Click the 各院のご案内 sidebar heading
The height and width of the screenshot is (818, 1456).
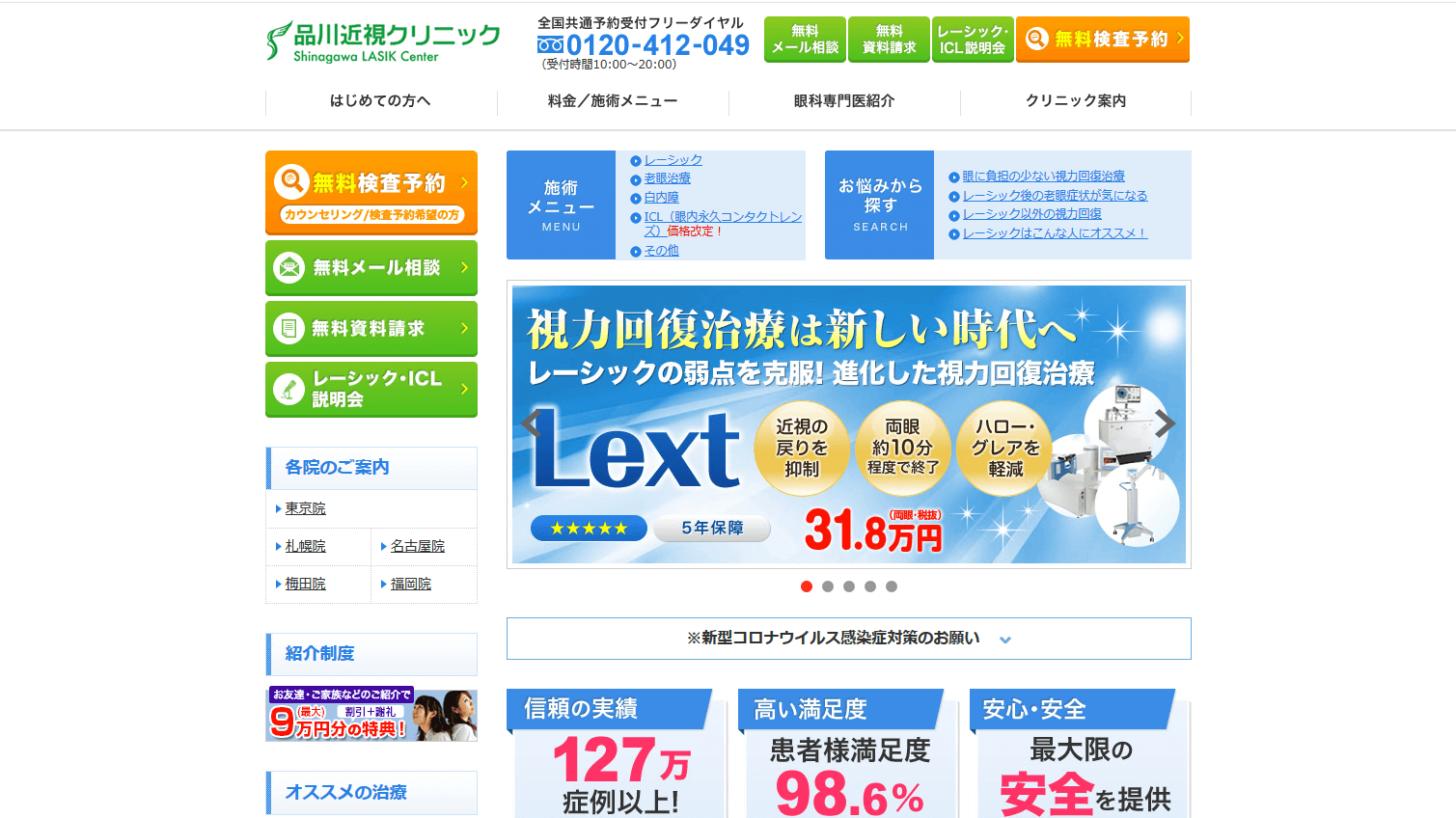(371, 468)
